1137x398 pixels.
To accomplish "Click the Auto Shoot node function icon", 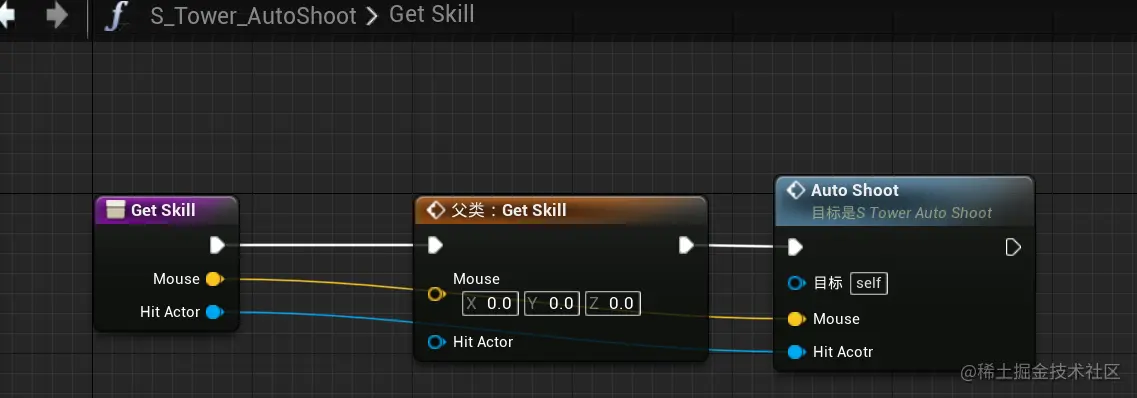I will (x=796, y=190).
